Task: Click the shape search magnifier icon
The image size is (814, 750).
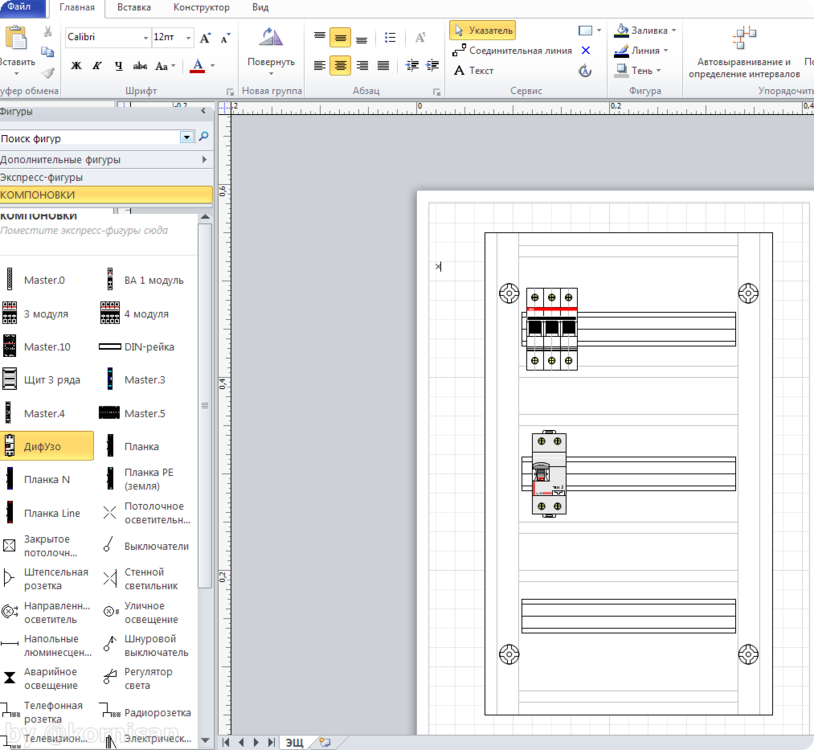Action: click(204, 138)
